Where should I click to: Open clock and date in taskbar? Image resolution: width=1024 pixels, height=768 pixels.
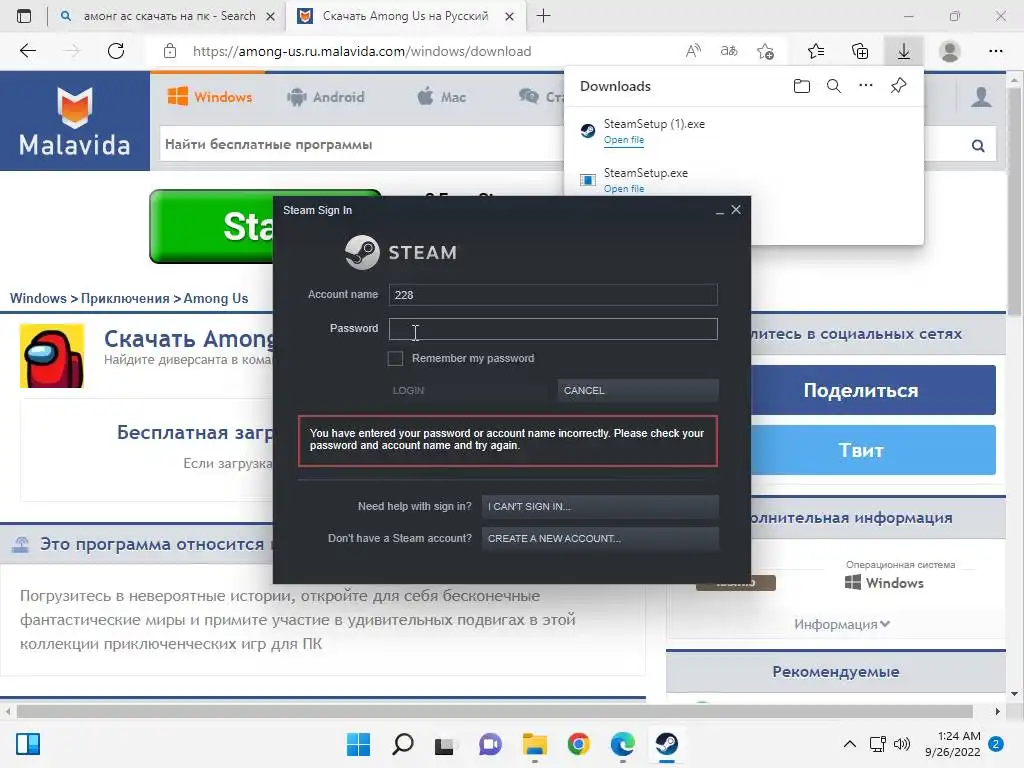[x=953, y=744]
